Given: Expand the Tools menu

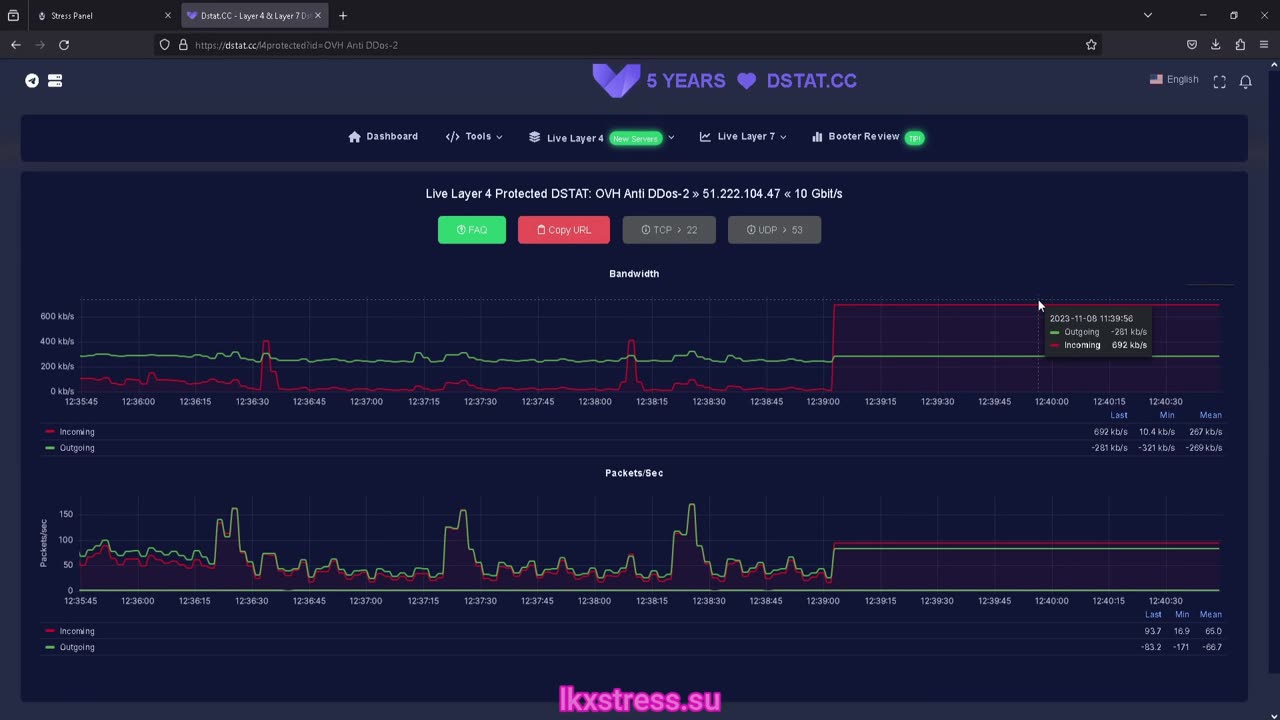Looking at the screenshot, I should pos(474,137).
